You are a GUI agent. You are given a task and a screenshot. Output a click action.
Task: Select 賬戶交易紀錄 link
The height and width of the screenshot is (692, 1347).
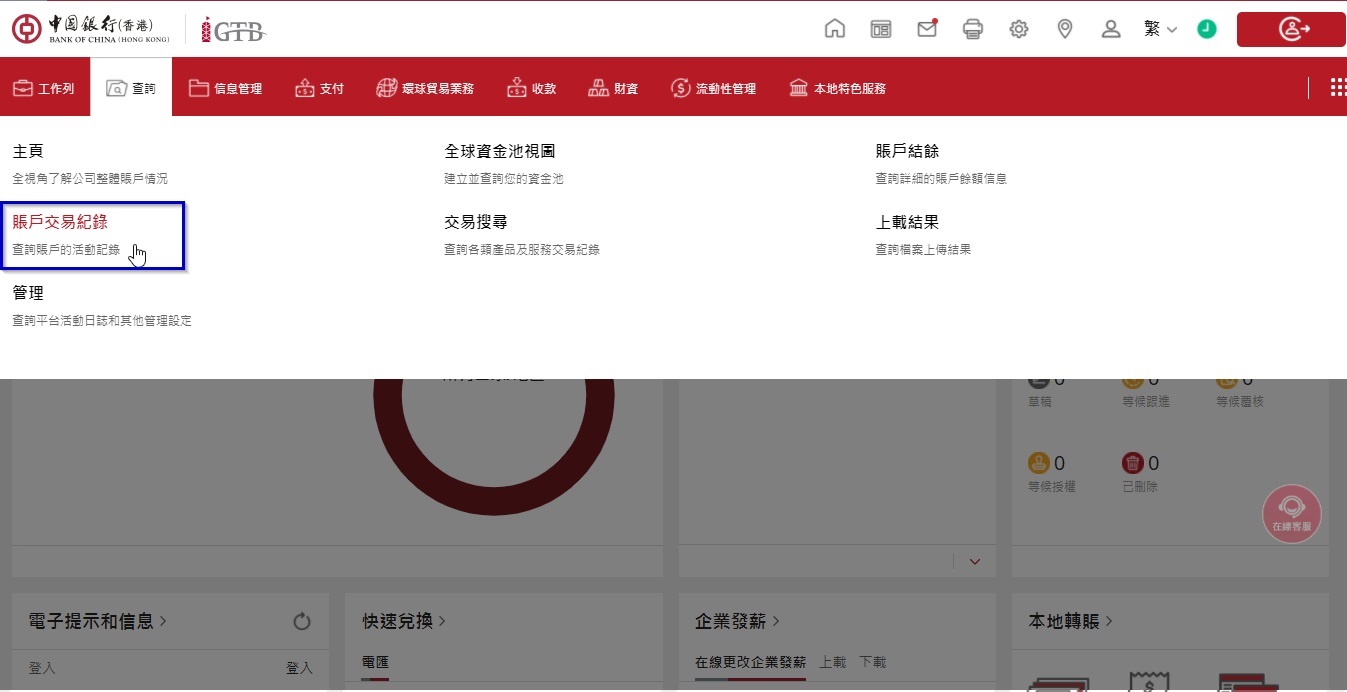pyautogui.click(x=60, y=222)
